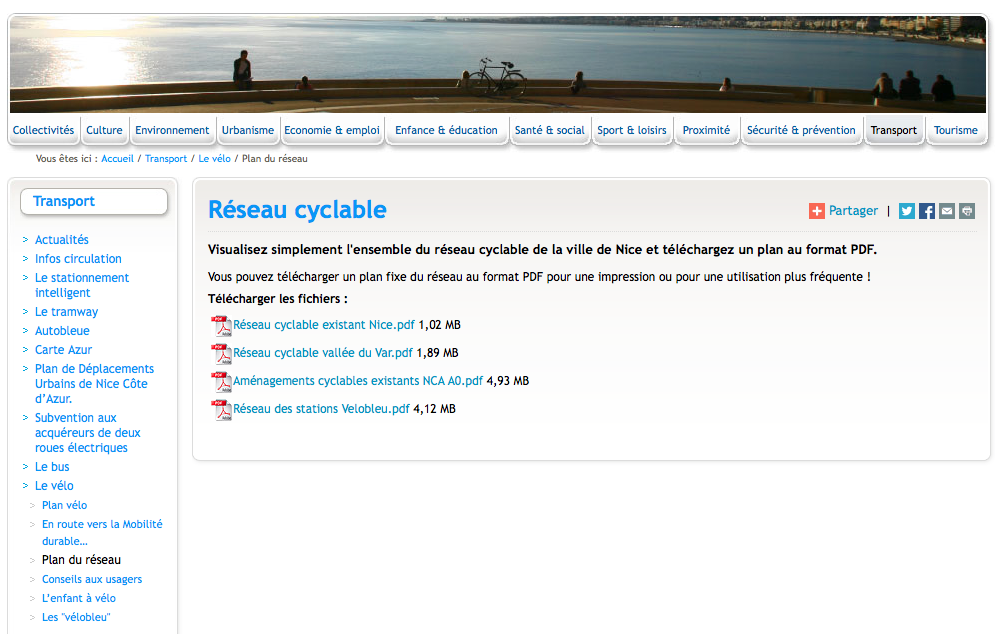Share the page on Twitter

pos(906,211)
